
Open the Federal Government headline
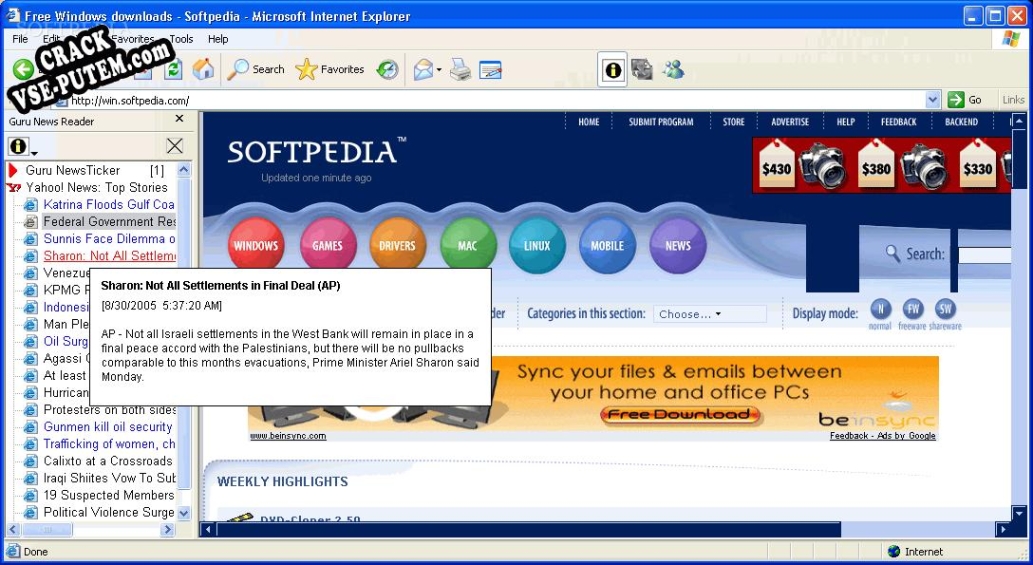[109, 221]
